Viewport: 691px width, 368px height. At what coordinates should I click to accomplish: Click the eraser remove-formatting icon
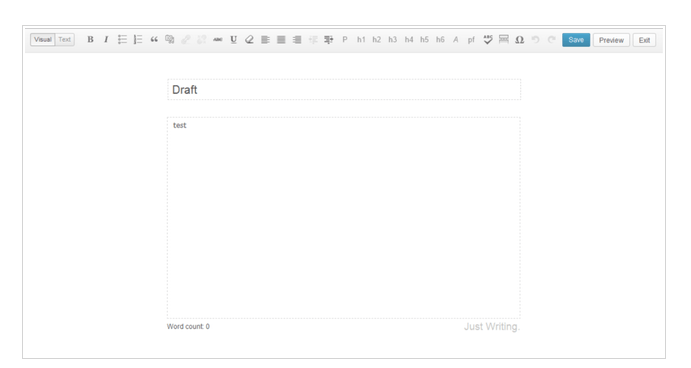pyautogui.click(x=249, y=40)
